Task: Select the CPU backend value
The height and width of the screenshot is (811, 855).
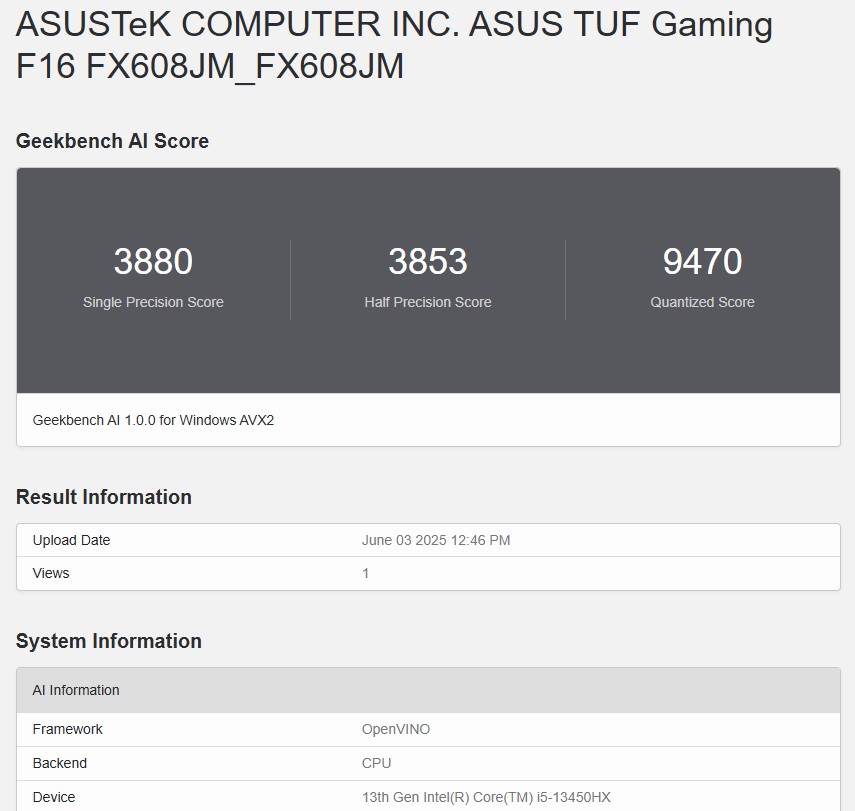Action: coord(377,763)
